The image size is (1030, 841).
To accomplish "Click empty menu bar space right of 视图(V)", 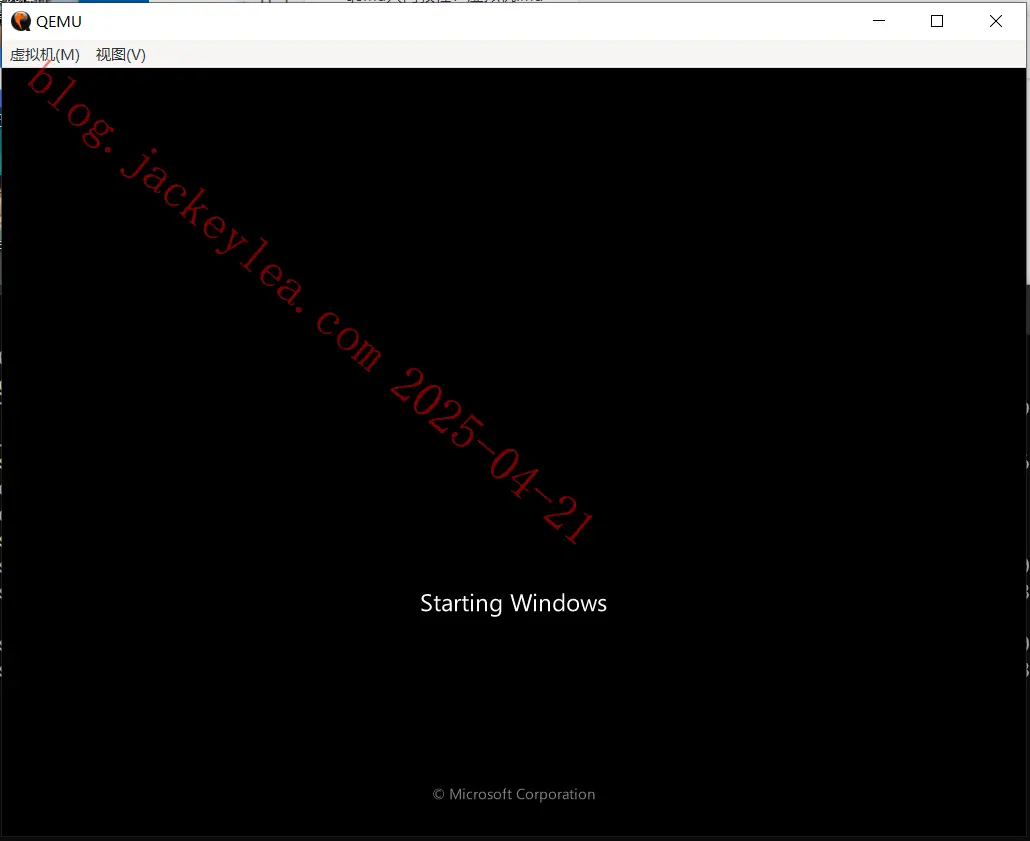I will point(585,55).
